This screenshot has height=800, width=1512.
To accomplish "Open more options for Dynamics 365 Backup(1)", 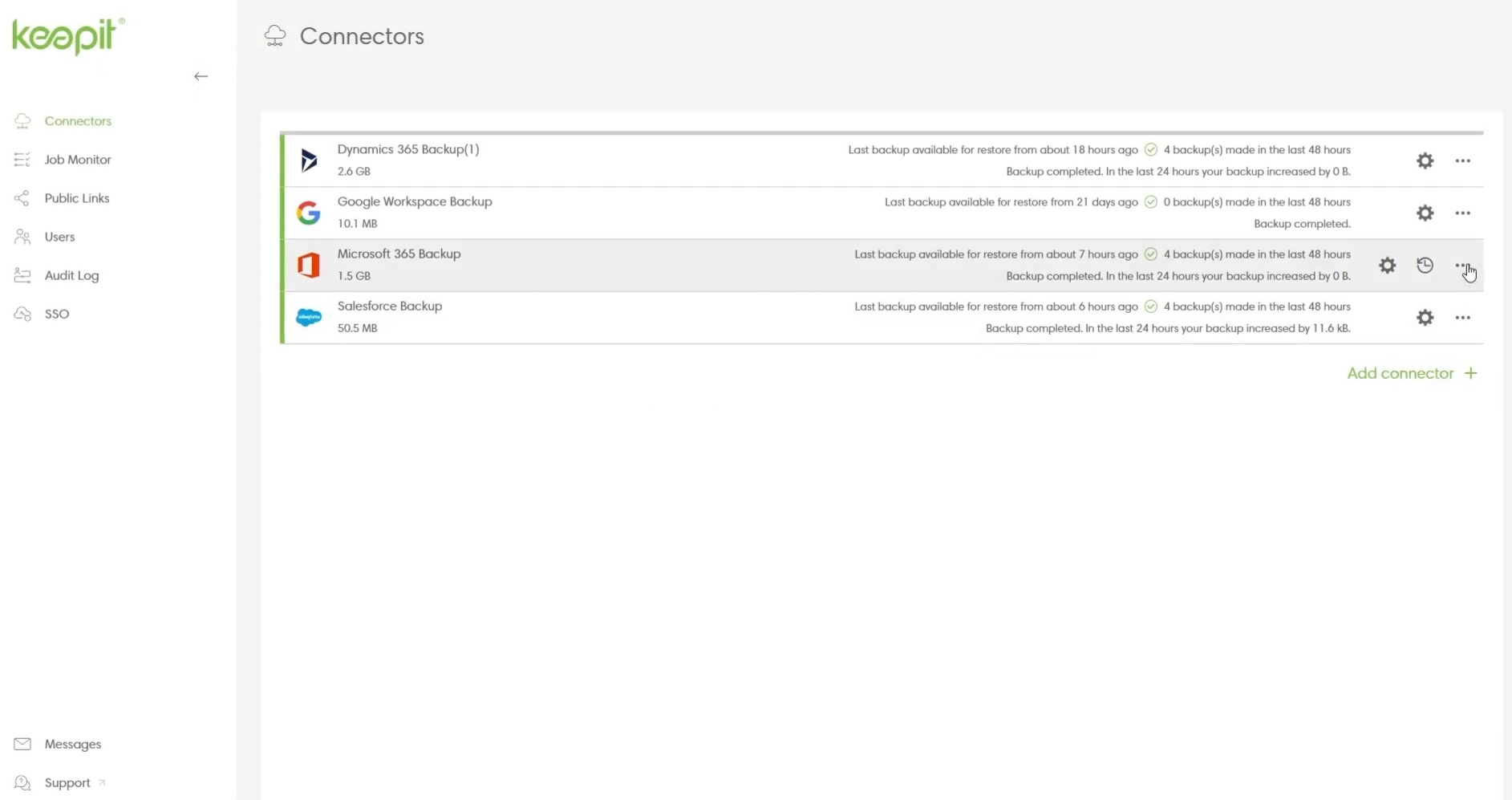I will tap(1462, 160).
